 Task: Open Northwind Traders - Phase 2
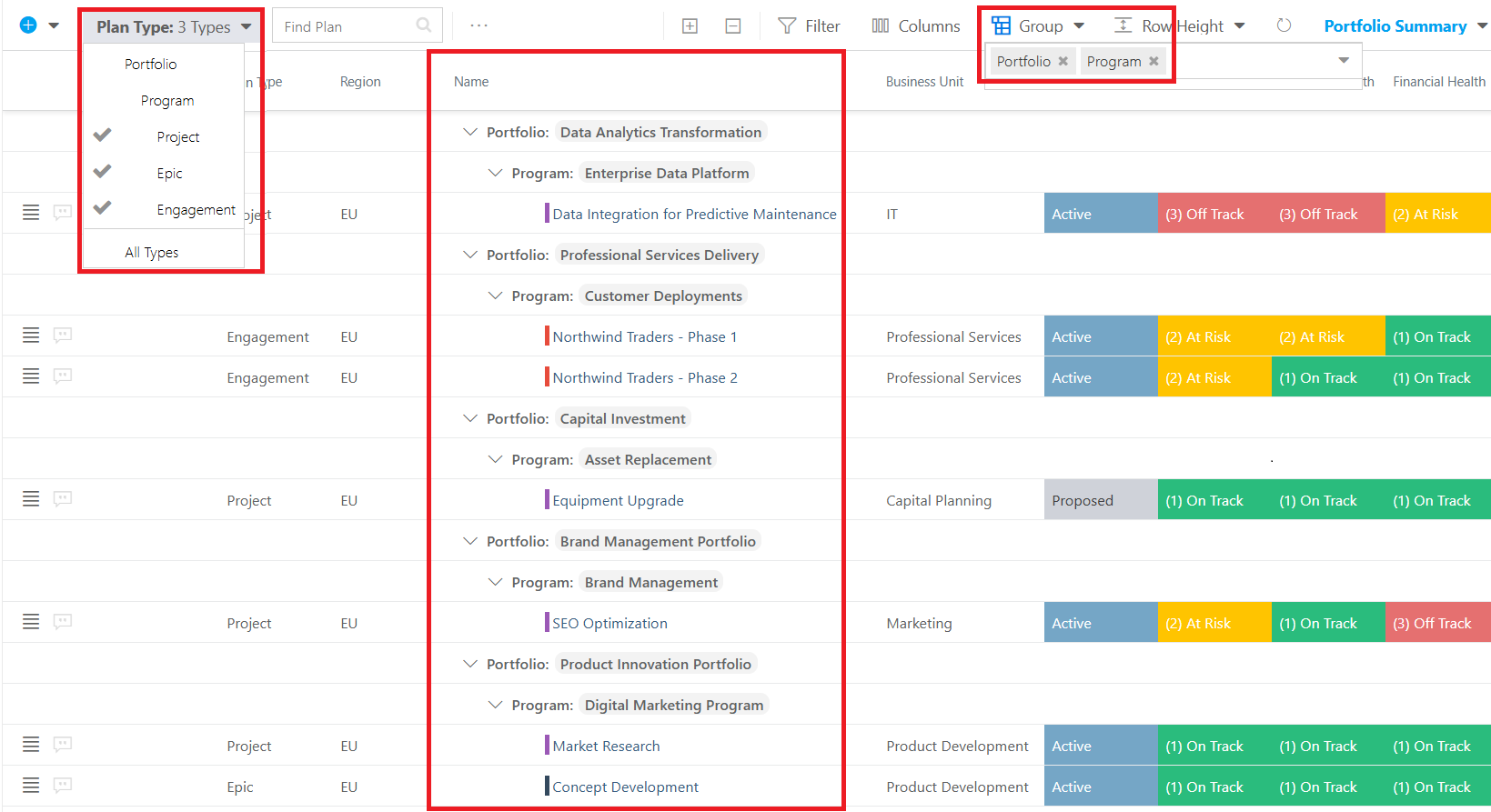click(645, 377)
